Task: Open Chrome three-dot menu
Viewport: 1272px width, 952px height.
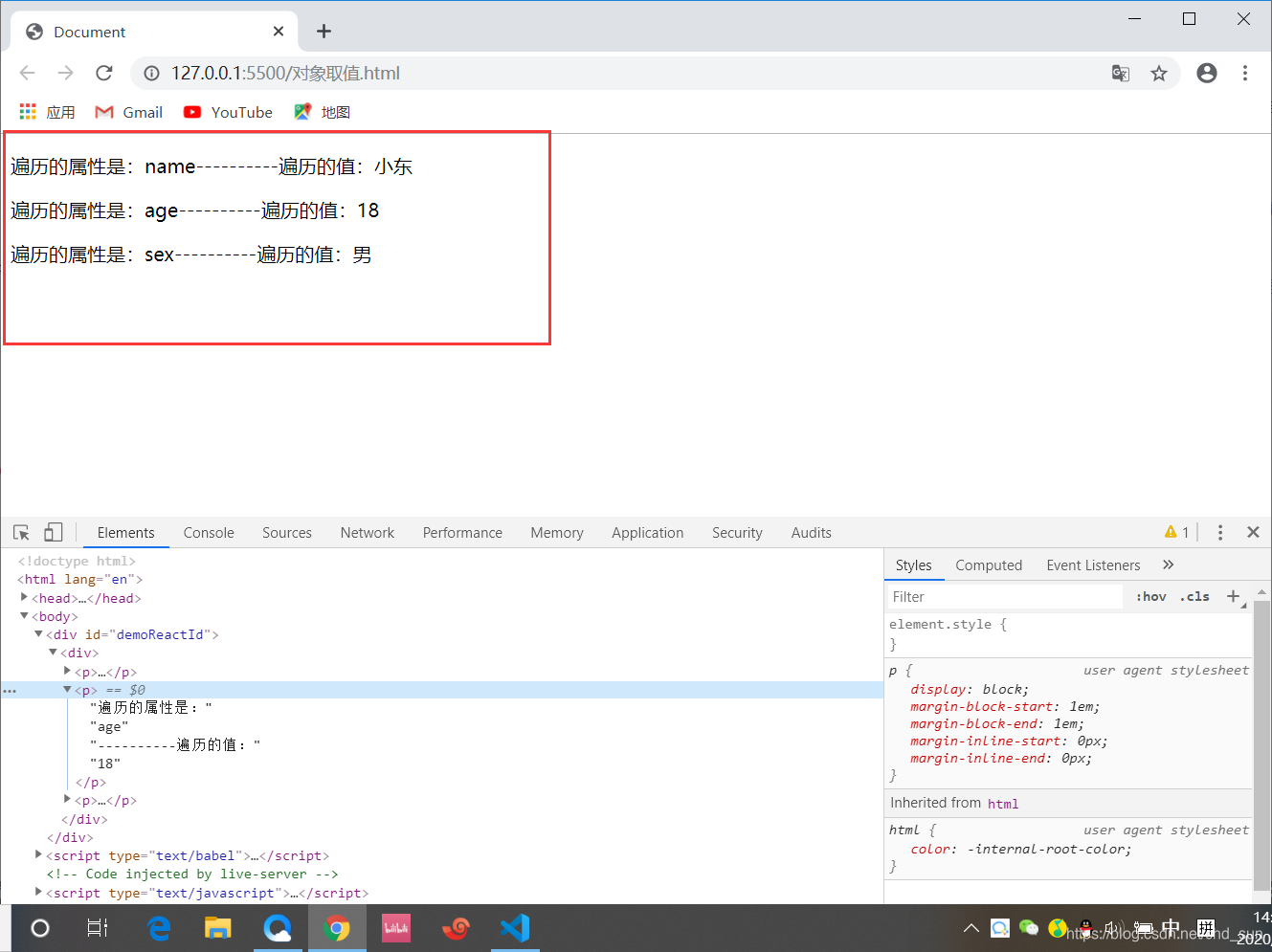Action: [x=1245, y=73]
